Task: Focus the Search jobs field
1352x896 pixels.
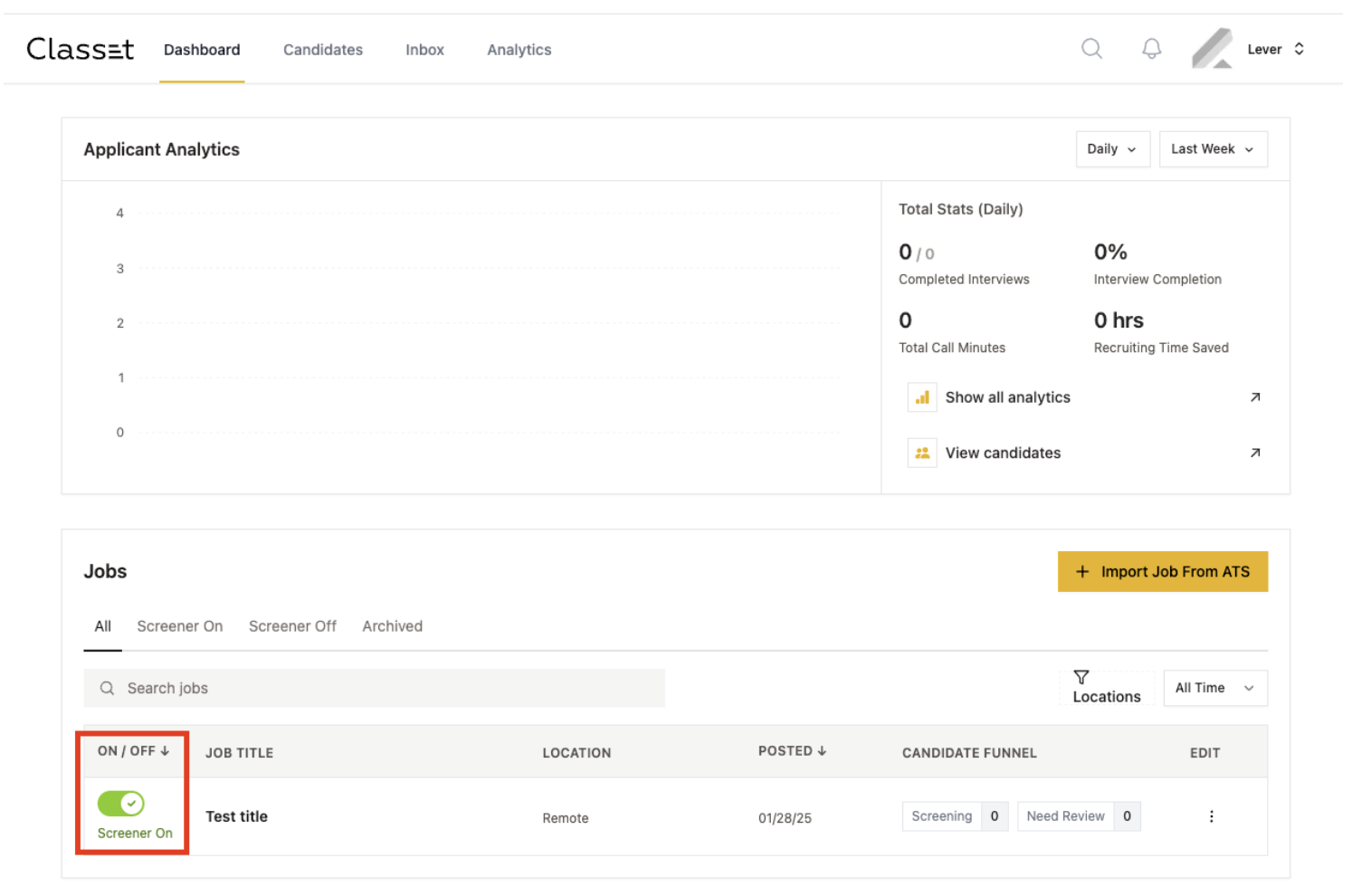Action: [x=374, y=688]
